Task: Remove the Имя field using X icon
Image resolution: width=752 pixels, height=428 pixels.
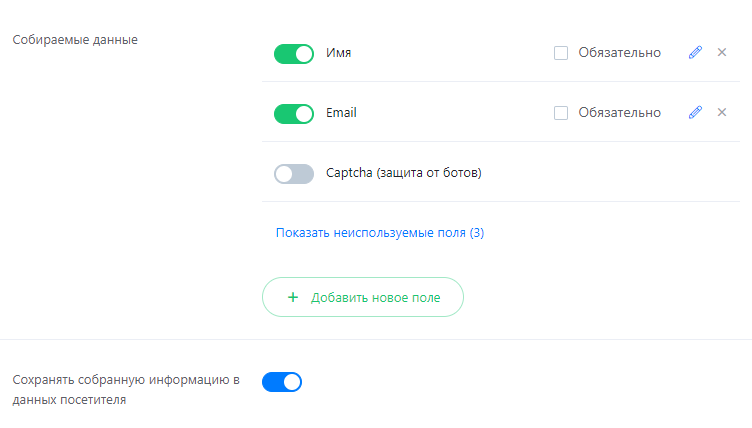Action: [722, 52]
